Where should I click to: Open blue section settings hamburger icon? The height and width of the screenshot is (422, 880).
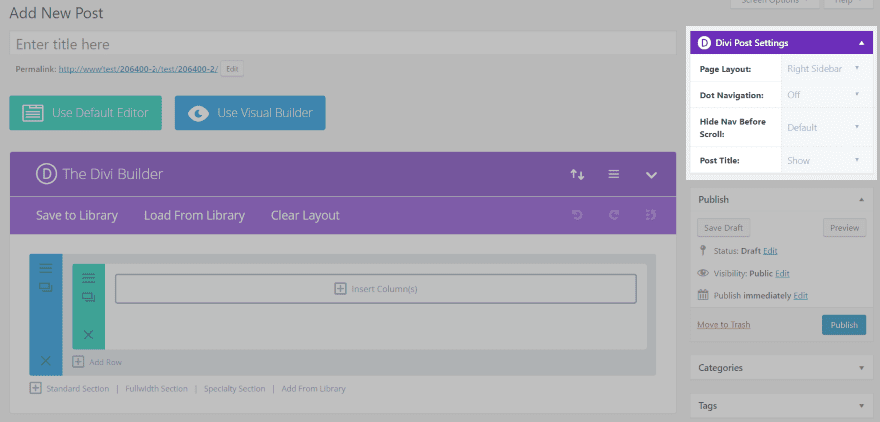point(46,268)
